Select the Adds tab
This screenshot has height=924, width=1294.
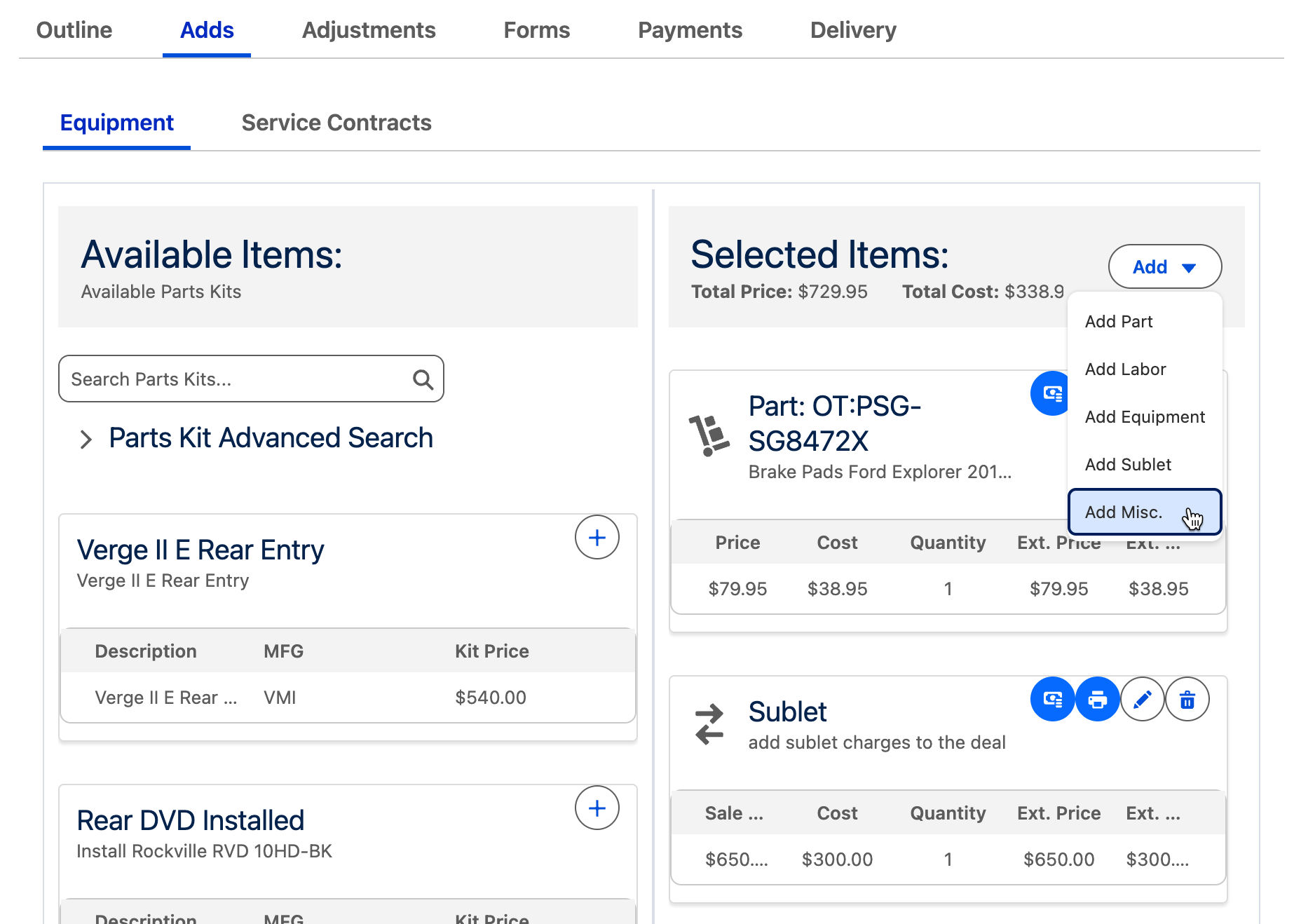207,30
